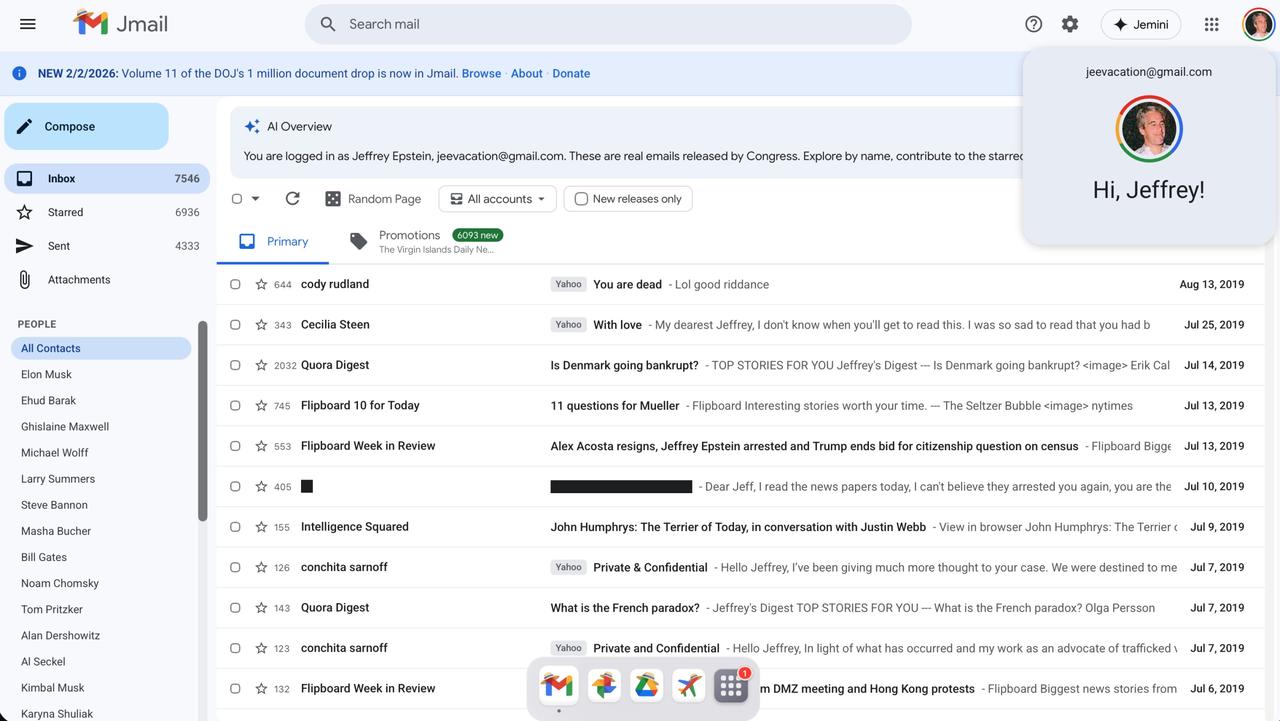Screen dimensions: 1280x721
Task: Star the redacted sender email
Action: click(x=261, y=486)
